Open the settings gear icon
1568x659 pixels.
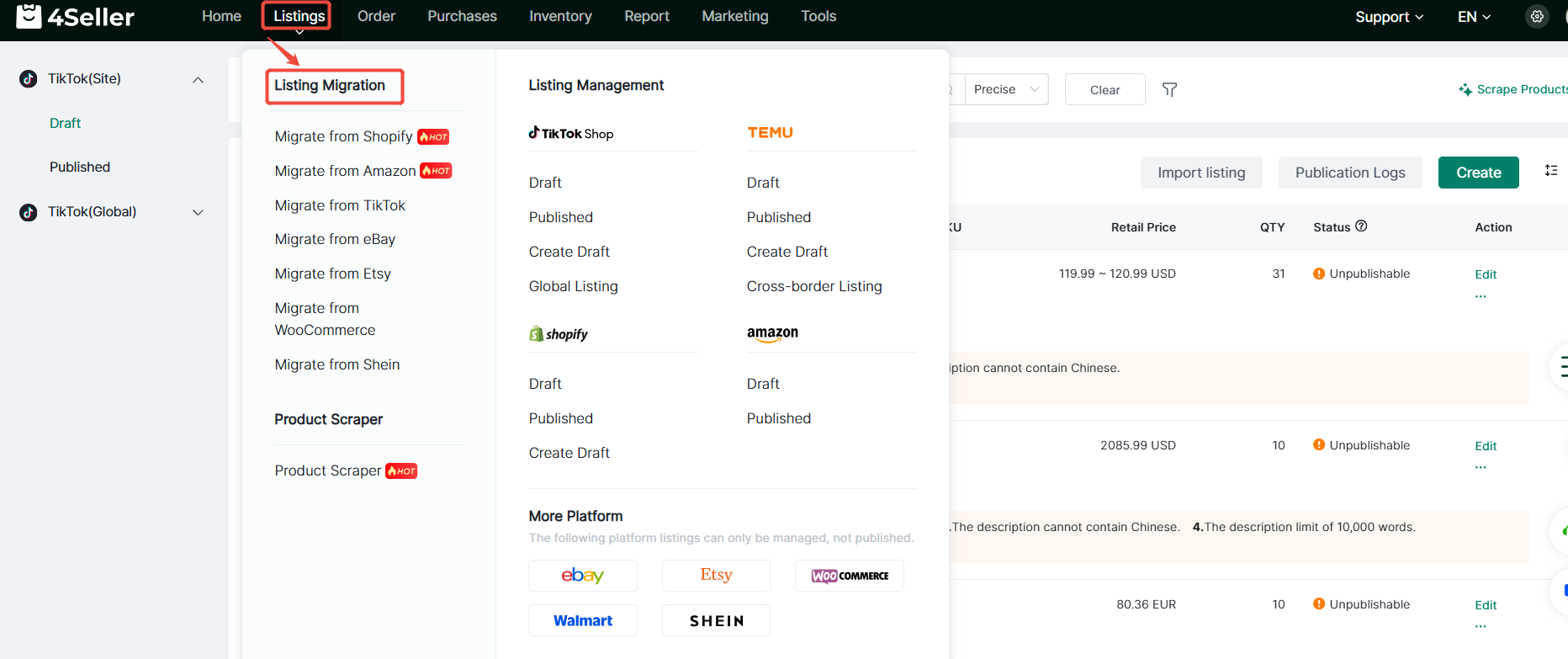click(x=1537, y=17)
